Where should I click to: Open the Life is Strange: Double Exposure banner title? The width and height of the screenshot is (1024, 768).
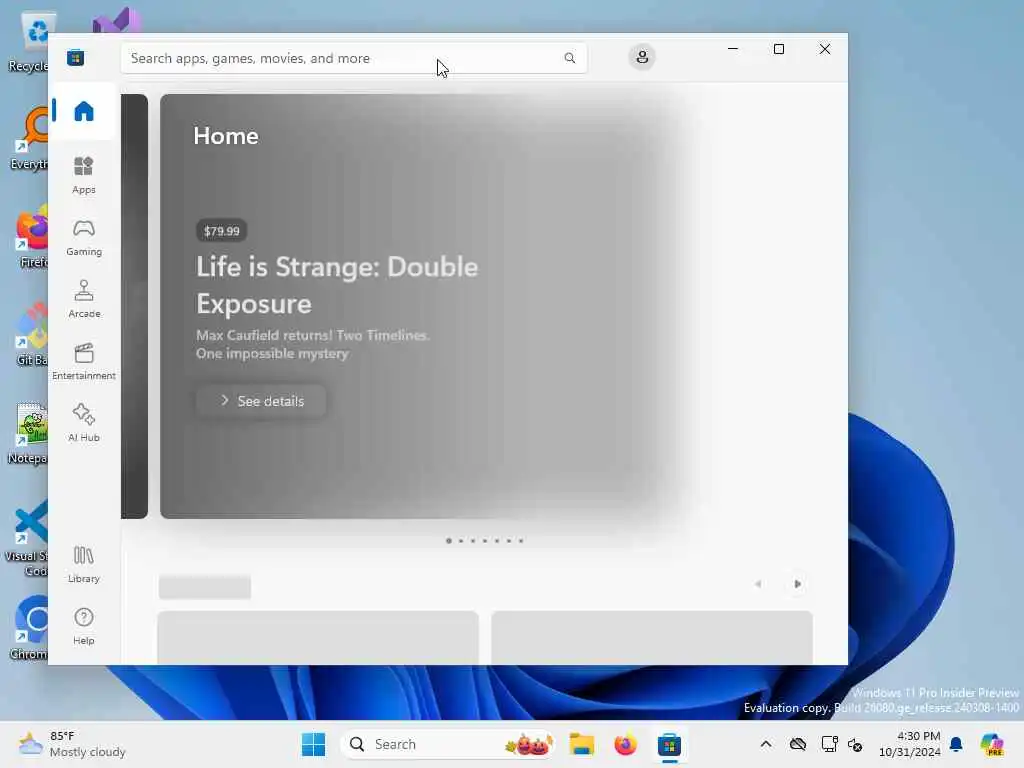tap(337, 285)
